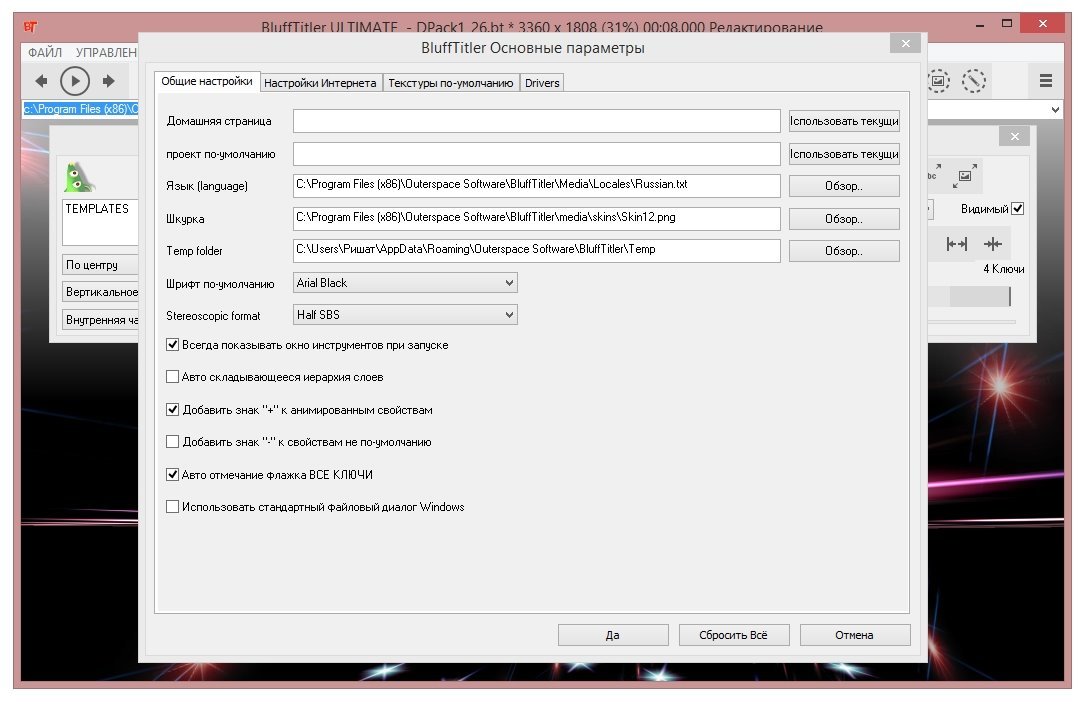Screen dimensions: 1089x708
Task: Click the compress inward arrows icon
Action: (992, 244)
